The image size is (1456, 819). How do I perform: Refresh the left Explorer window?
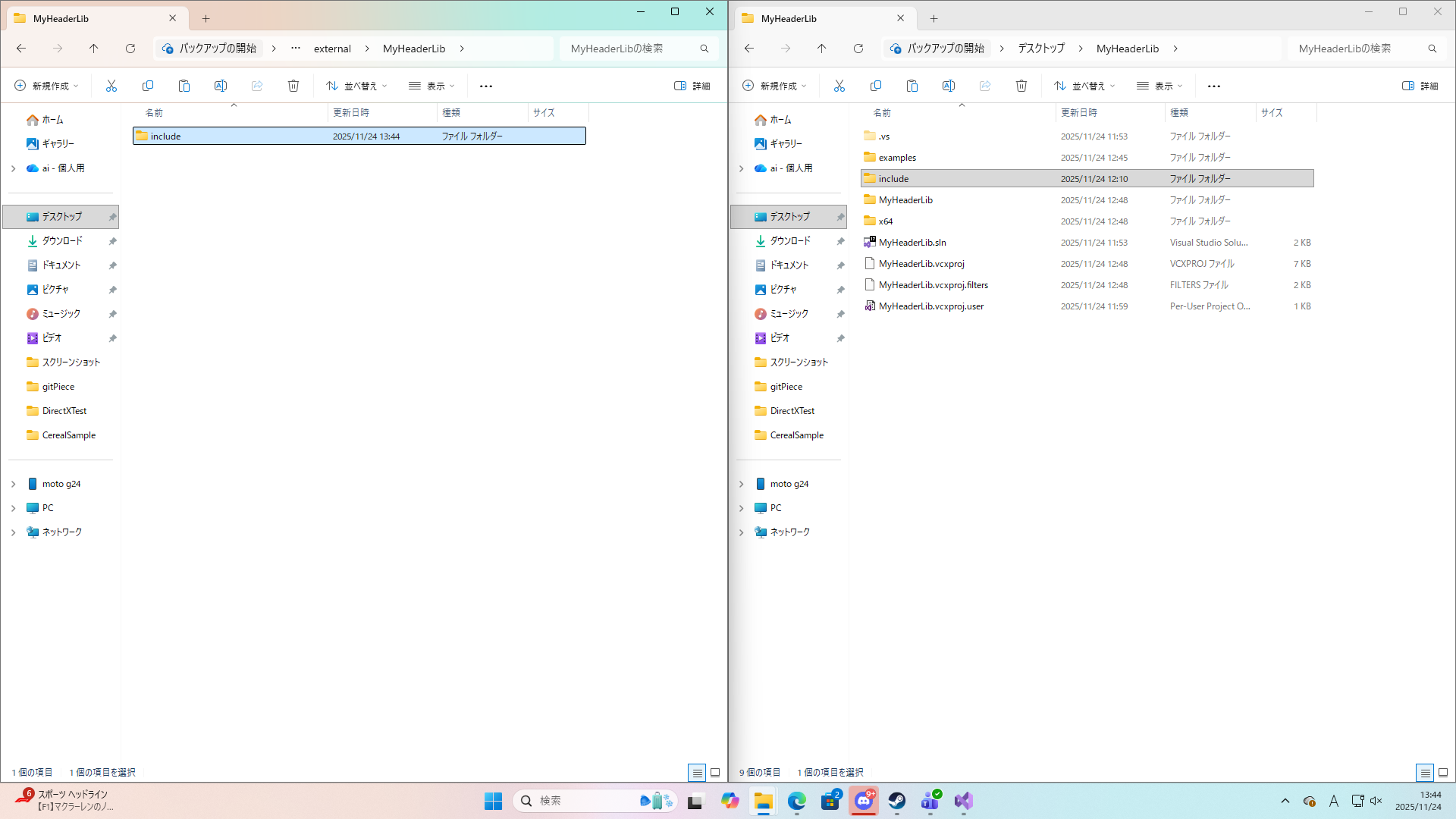[130, 49]
